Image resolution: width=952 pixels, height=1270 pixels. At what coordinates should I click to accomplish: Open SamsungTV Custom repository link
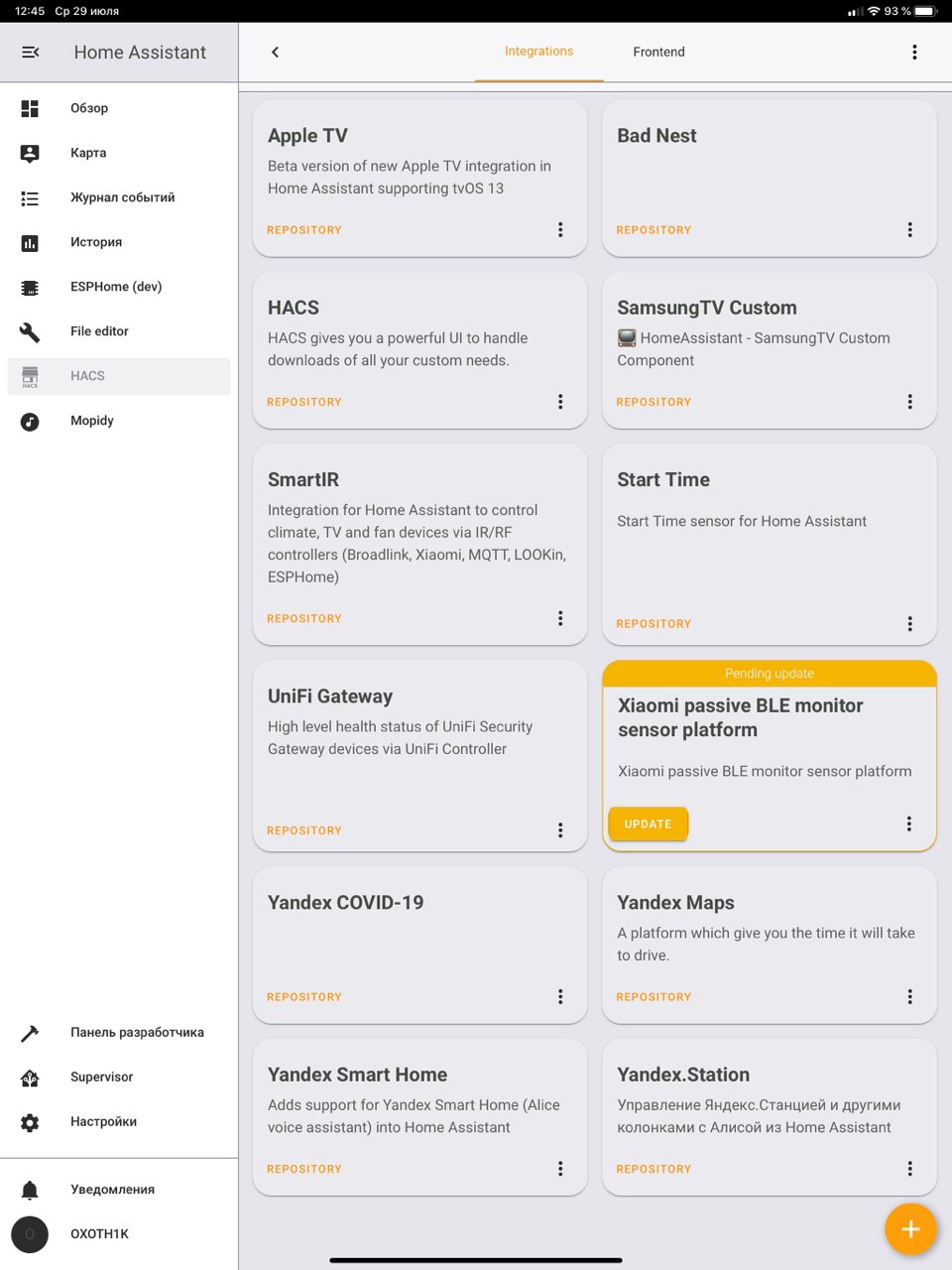pos(654,402)
